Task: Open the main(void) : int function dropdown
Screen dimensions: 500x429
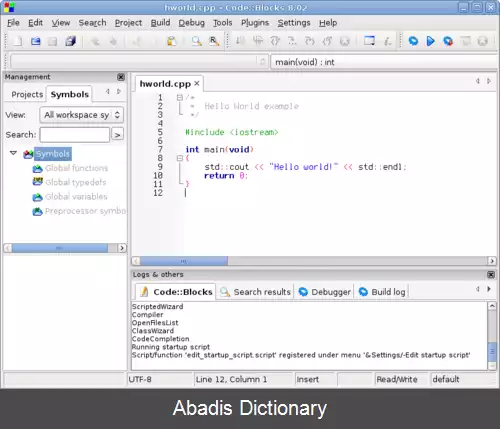Action: 385,62
